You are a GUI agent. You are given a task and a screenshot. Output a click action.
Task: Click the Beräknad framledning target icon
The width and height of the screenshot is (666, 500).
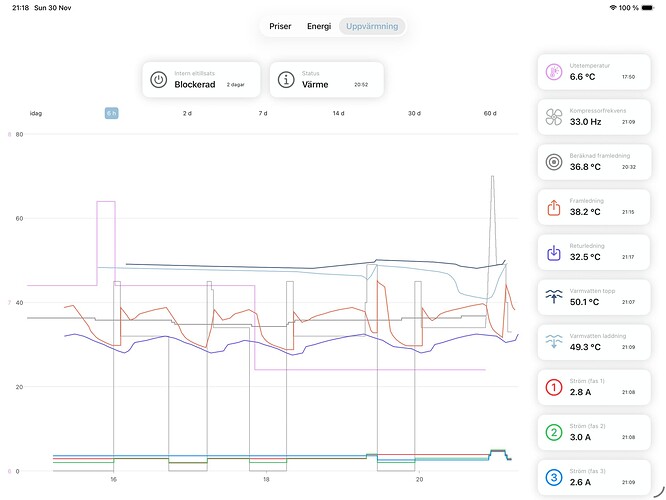[553, 162]
